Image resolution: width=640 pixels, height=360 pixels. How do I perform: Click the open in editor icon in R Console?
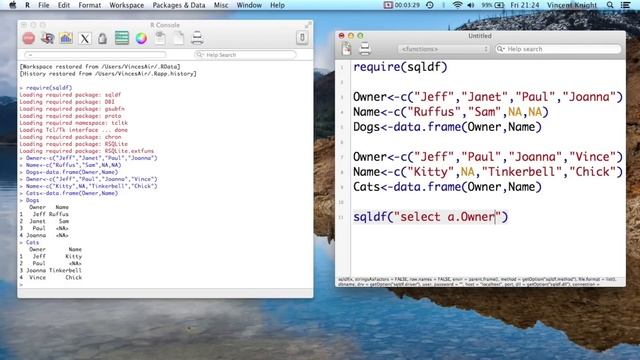click(x=160, y=38)
